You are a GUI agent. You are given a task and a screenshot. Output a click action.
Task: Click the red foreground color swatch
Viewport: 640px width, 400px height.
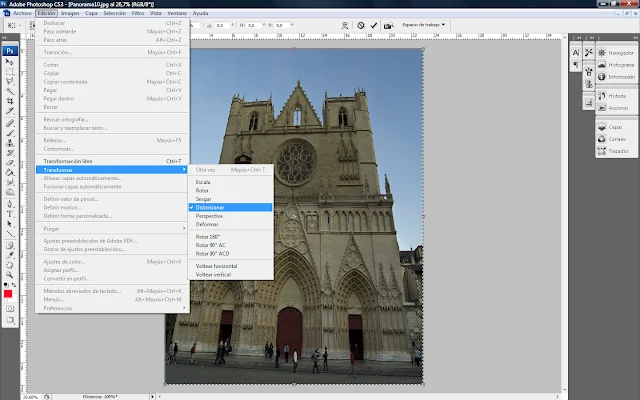(8, 294)
